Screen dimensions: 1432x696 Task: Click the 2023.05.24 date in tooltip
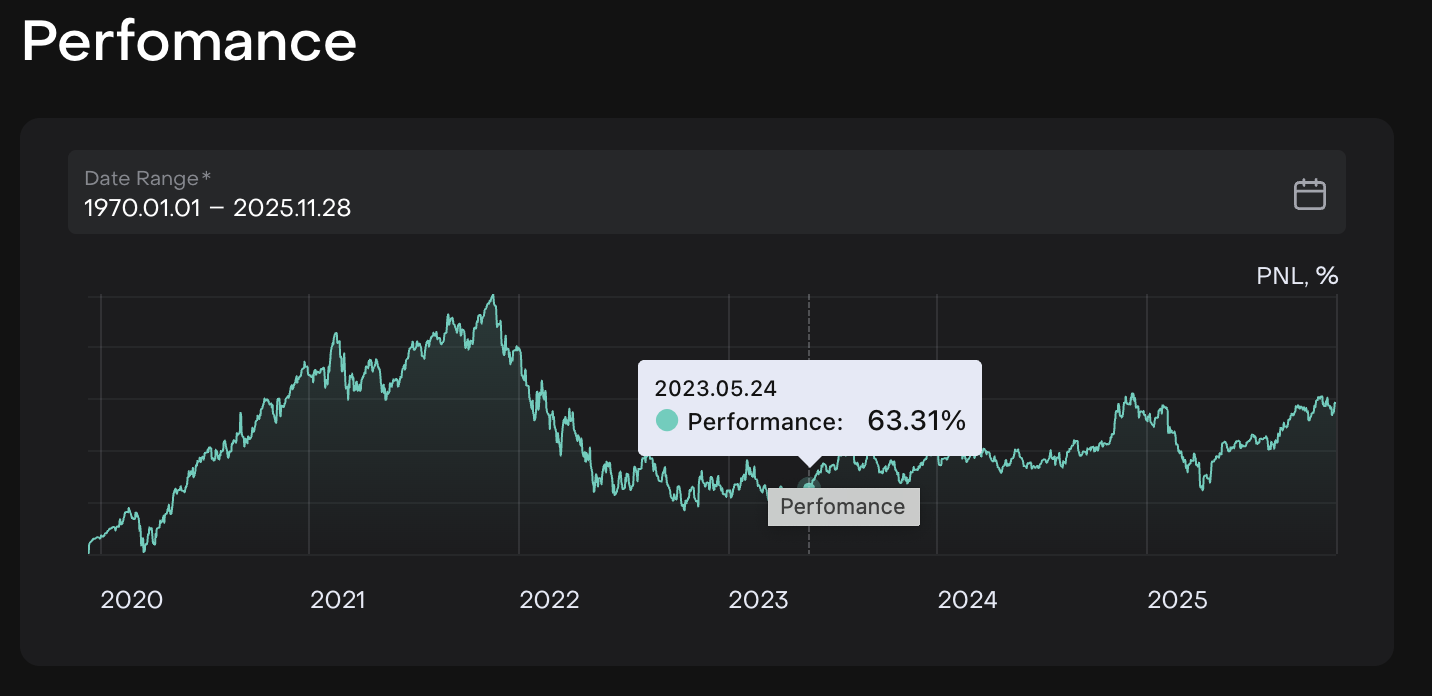coord(715,388)
